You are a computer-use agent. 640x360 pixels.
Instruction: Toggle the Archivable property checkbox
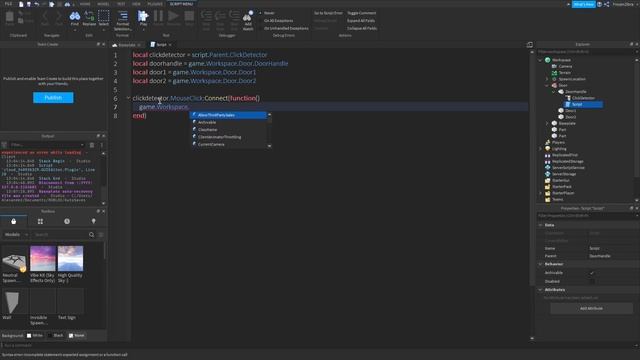click(592, 273)
